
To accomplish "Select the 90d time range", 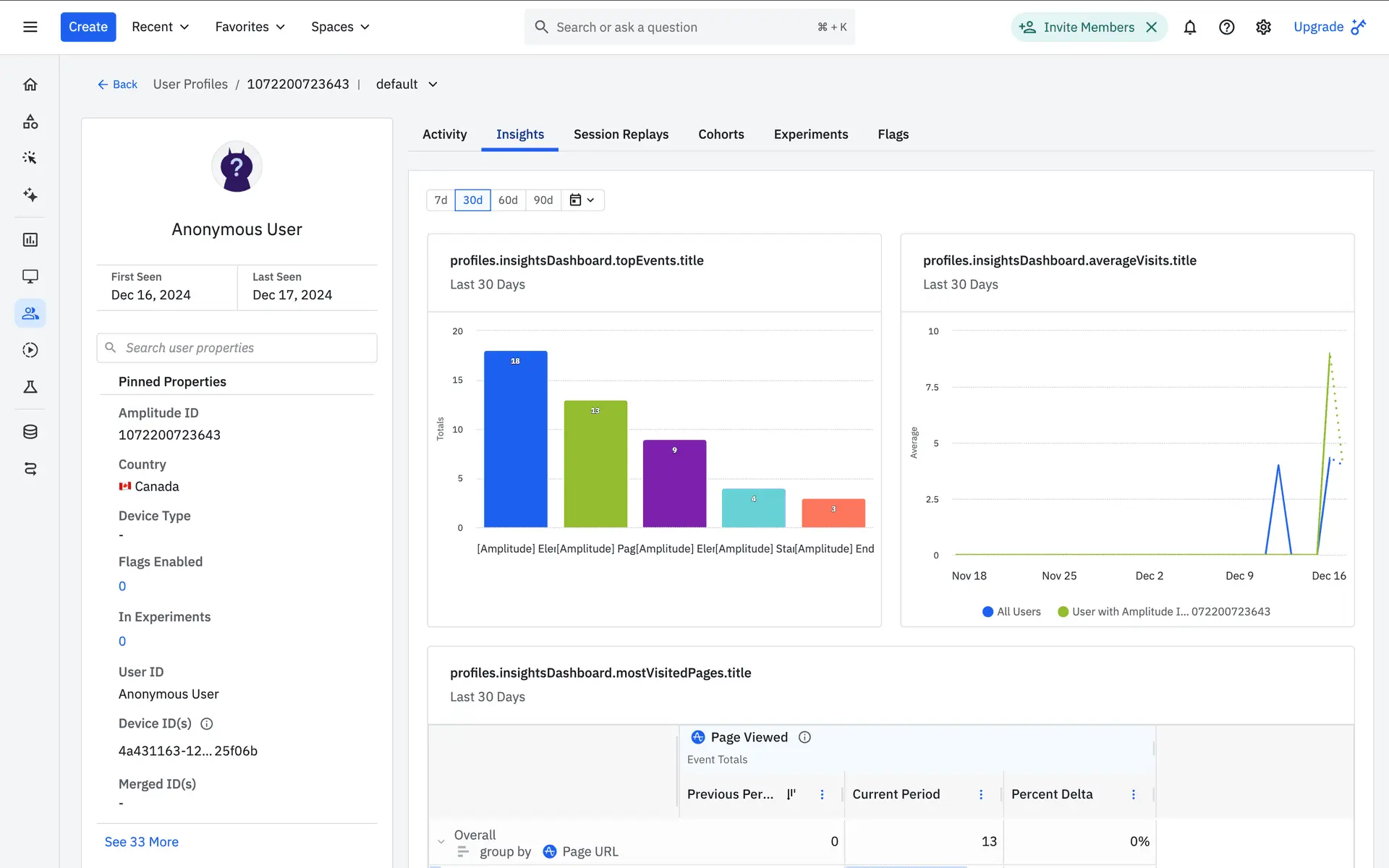I will 543,200.
